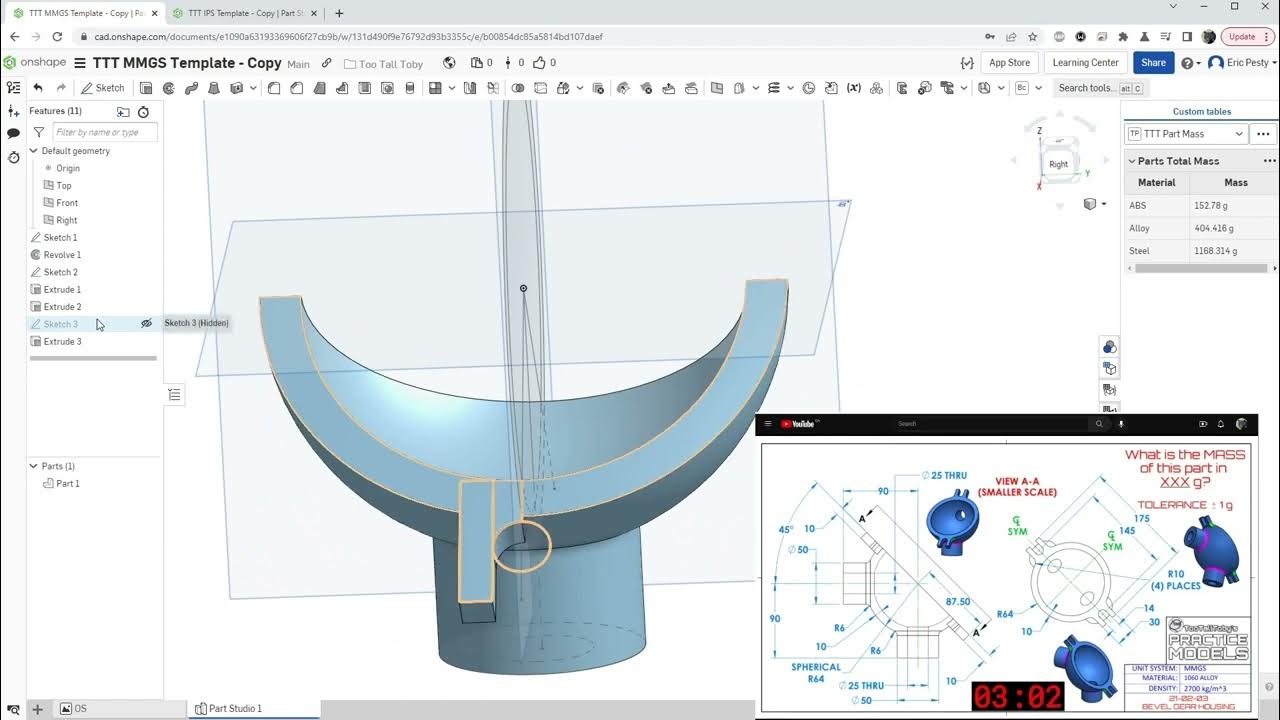The image size is (1280, 720).
Task: Add a folder in Features list
Action: (123, 112)
